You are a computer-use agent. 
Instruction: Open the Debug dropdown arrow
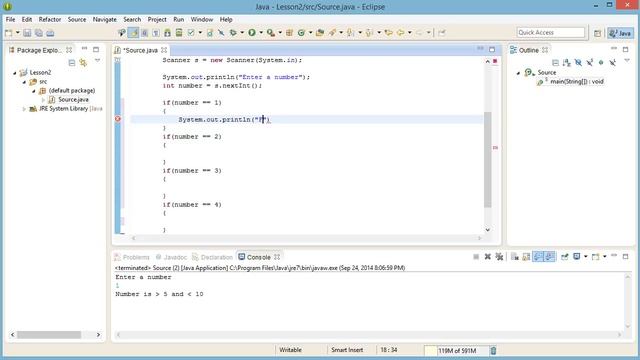(242, 33)
